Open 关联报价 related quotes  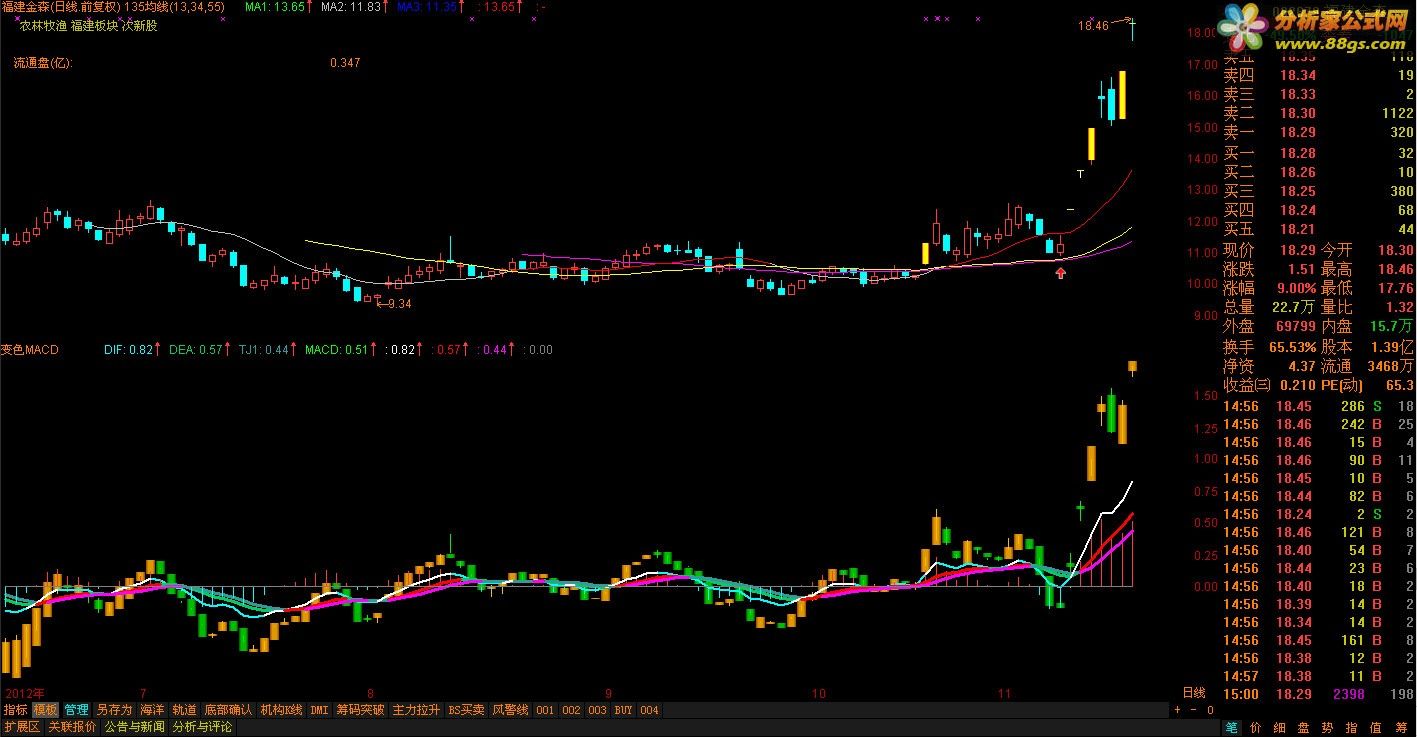(x=72, y=727)
